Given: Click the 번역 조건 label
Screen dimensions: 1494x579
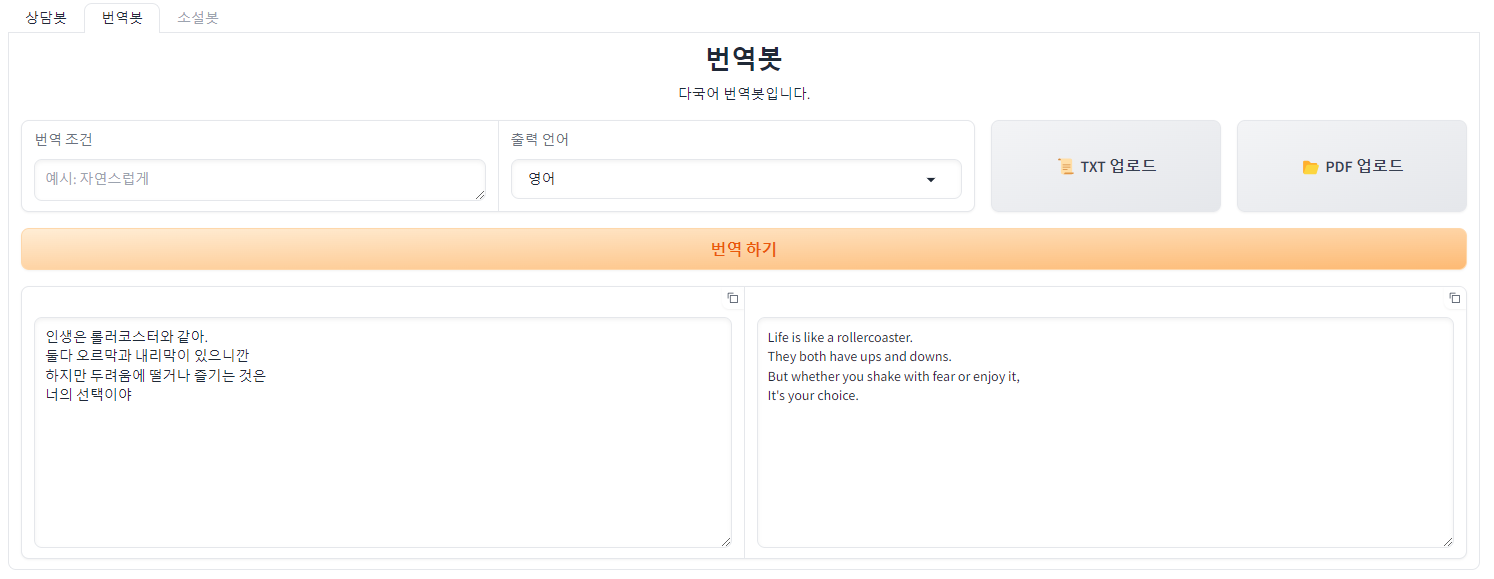Looking at the screenshot, I should (64, 139).
